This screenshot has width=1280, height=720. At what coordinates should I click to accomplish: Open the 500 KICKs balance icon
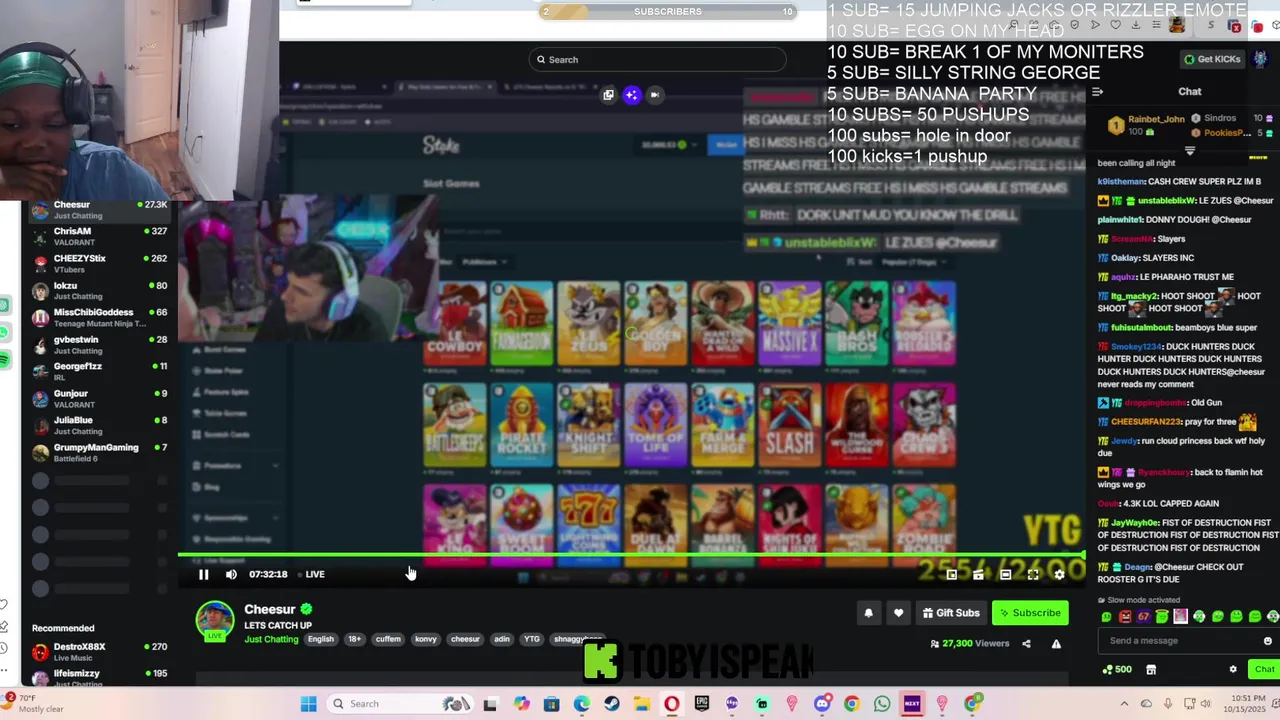[x=1115, y=670]
